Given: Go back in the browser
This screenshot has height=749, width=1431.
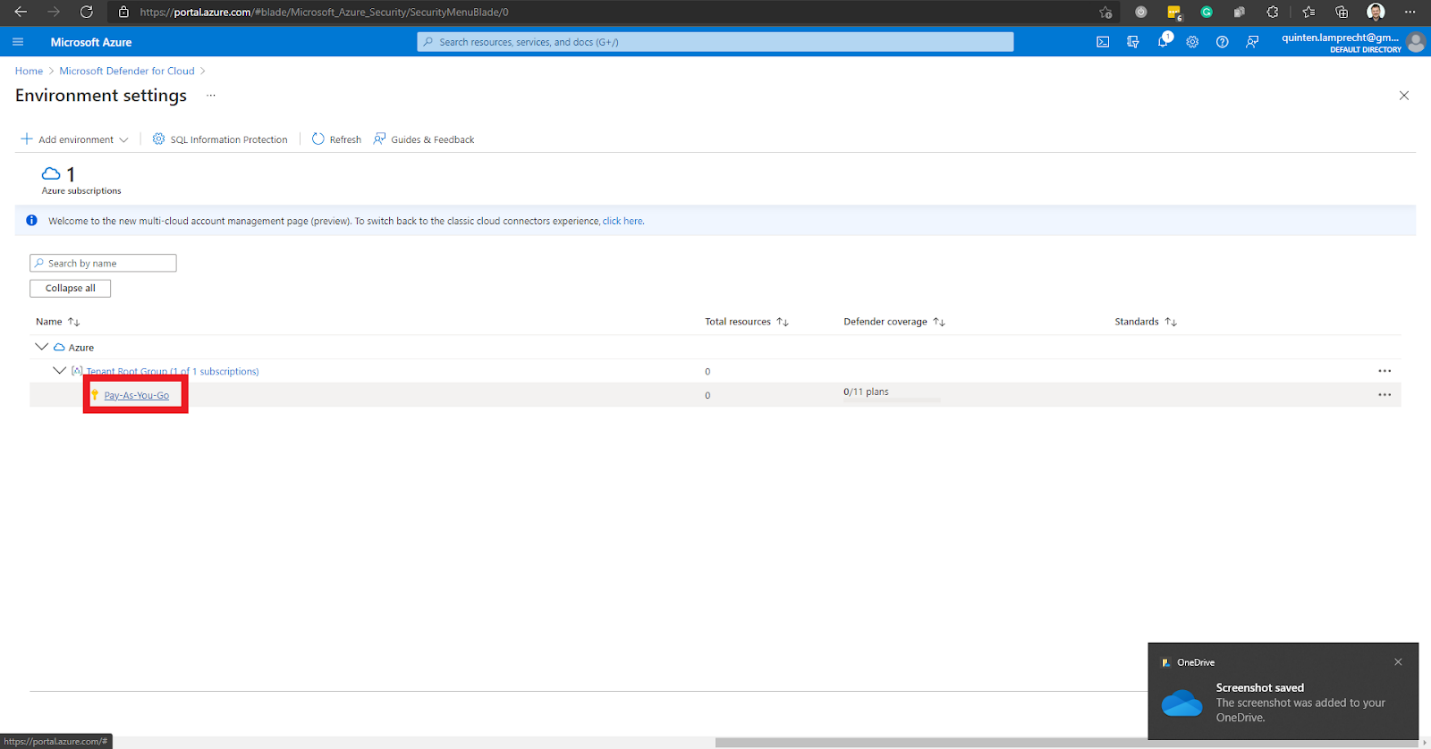Looking at the screenshot, I should tap(20, 12).
